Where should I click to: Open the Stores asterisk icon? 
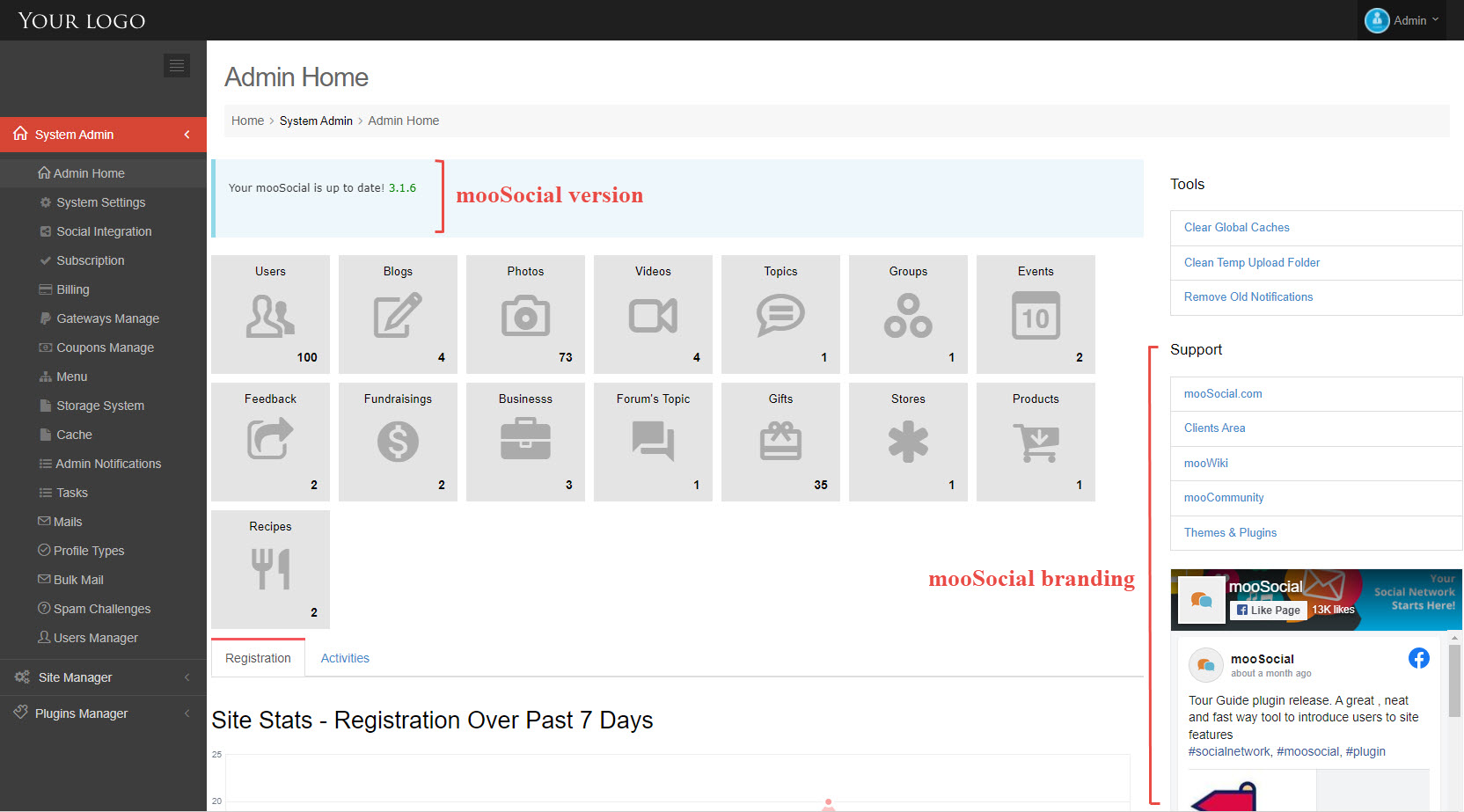(908, 442)
